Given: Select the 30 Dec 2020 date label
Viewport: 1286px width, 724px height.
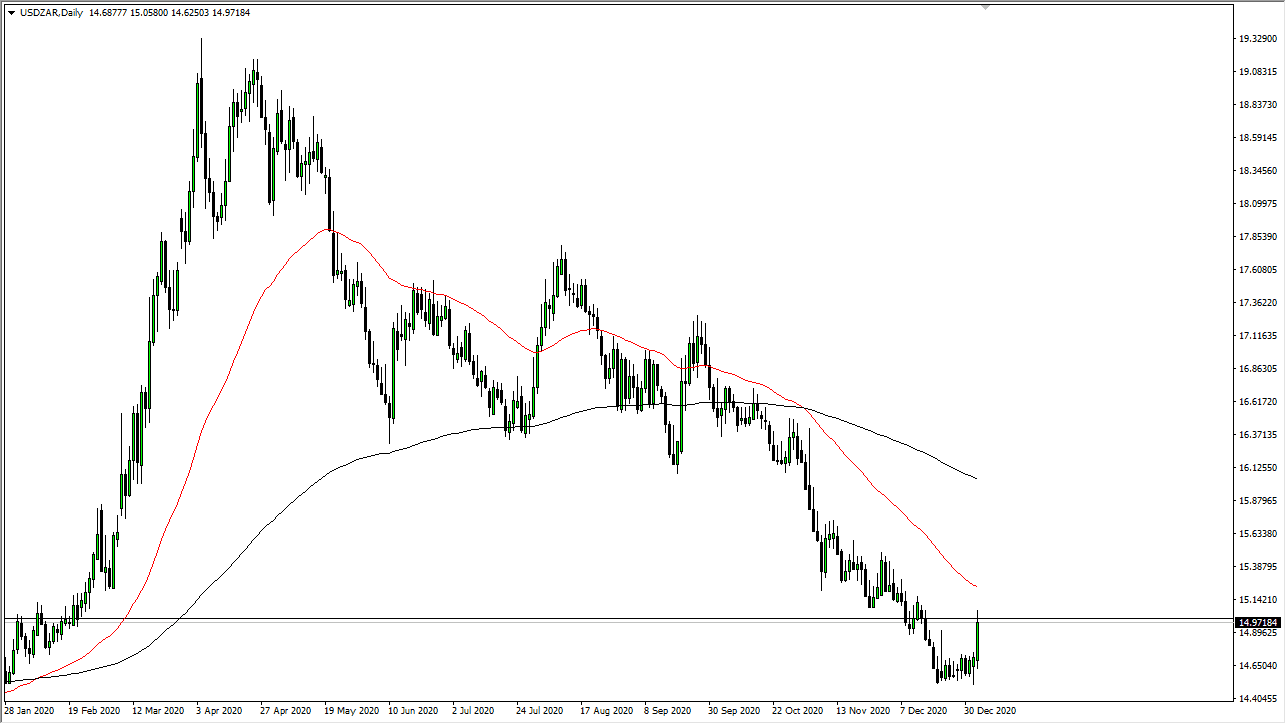Looking at the screenshot, I should 991,711.
